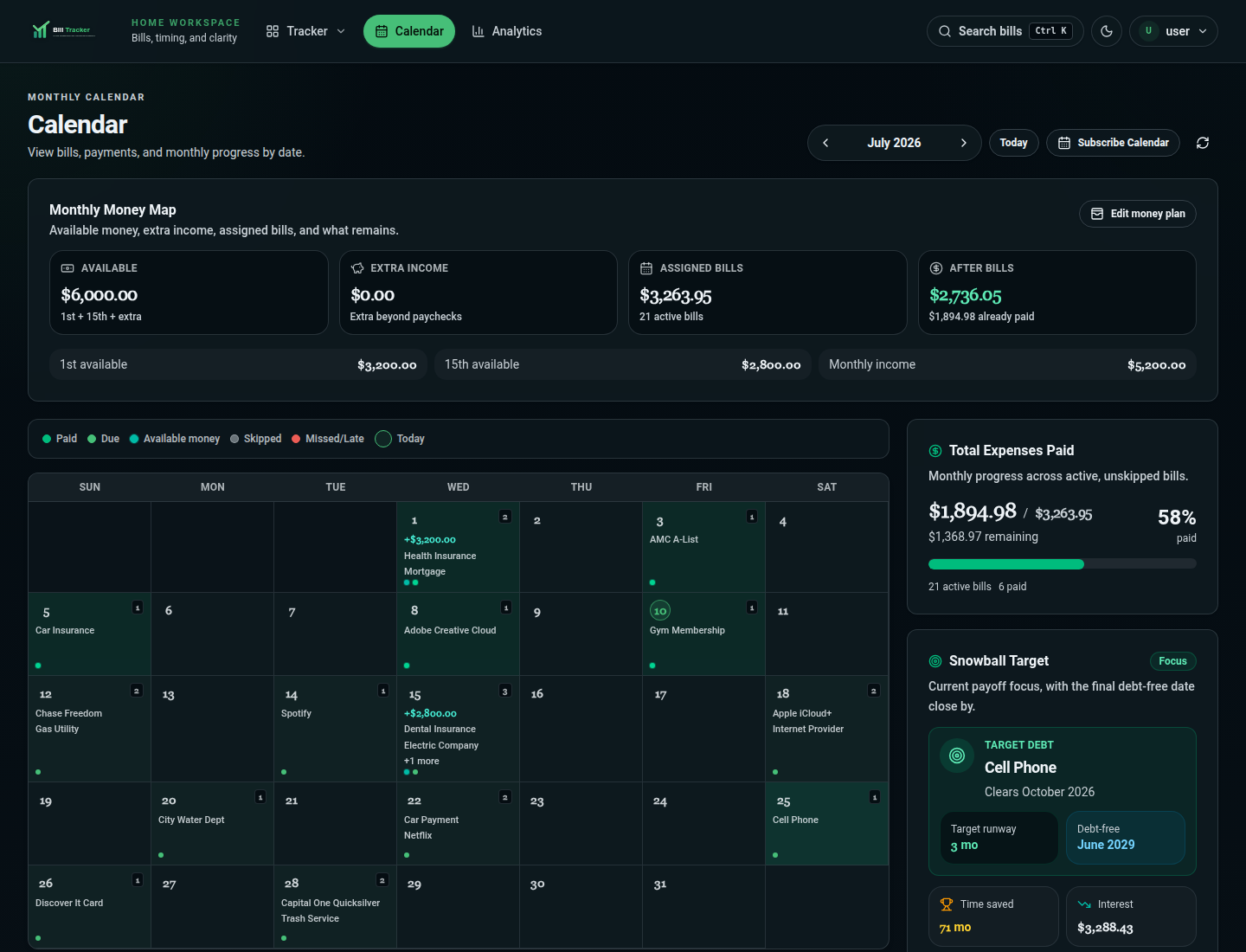1246x952 pixels.
Task: Expand '+1 more' bills on the 15th
Action: click(421, 761)
